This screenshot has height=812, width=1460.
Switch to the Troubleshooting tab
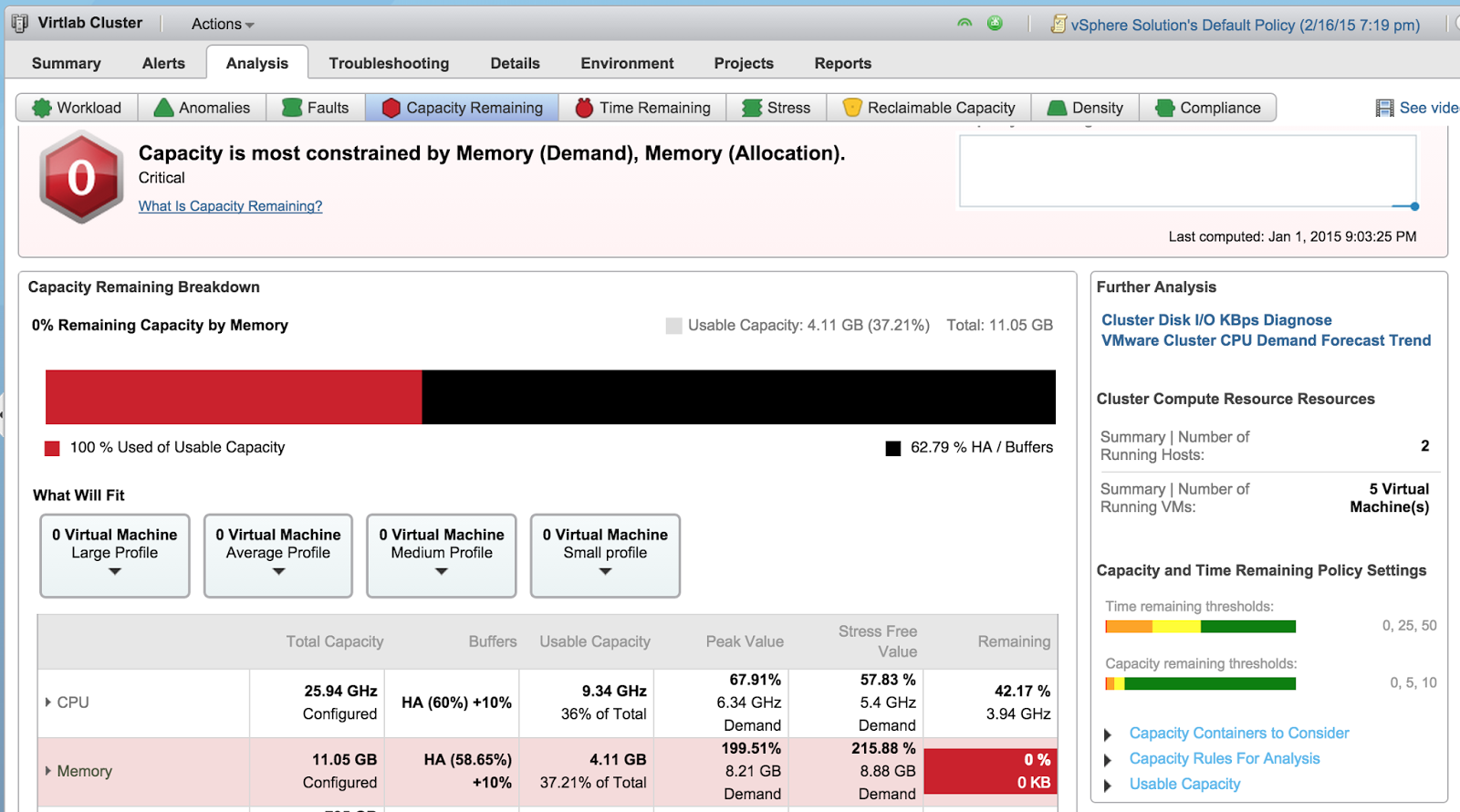pyautogui.click(x=389, y=63)
